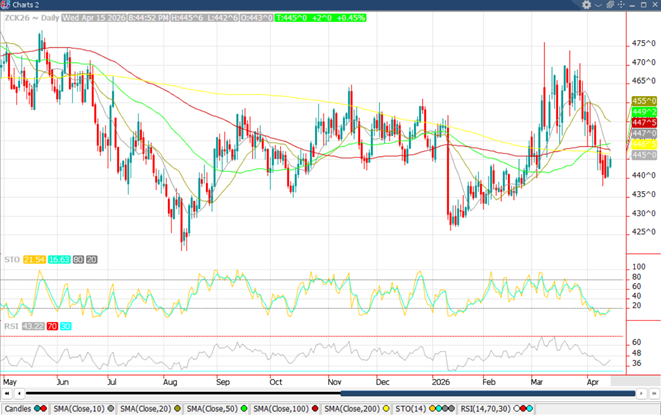The width and height of the screenshot is (661, 415).
Task: Click the Charts 2 window icon
Action: (8, 5)
